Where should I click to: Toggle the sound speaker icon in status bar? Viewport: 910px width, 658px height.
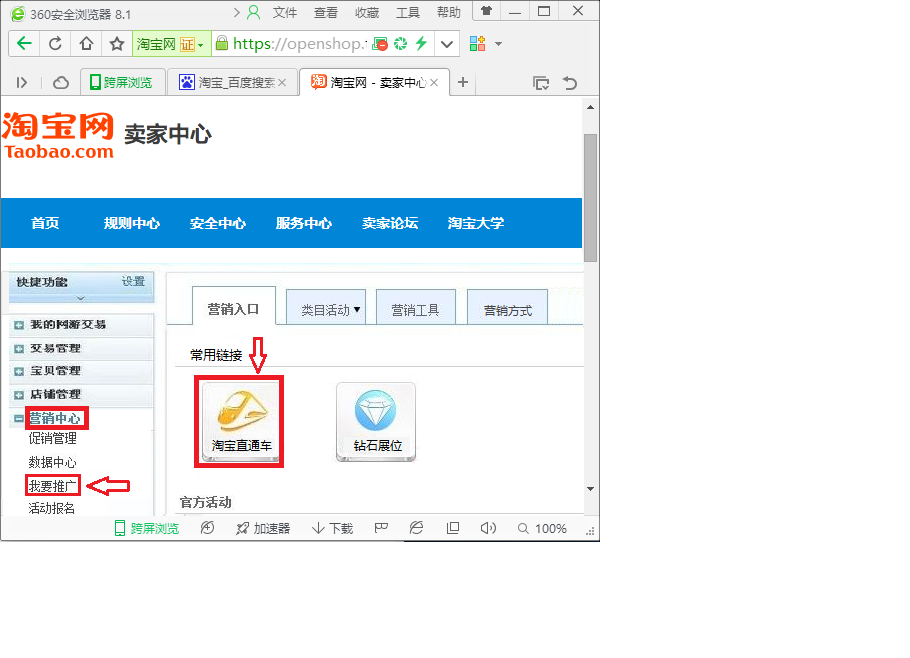[488, 528]
